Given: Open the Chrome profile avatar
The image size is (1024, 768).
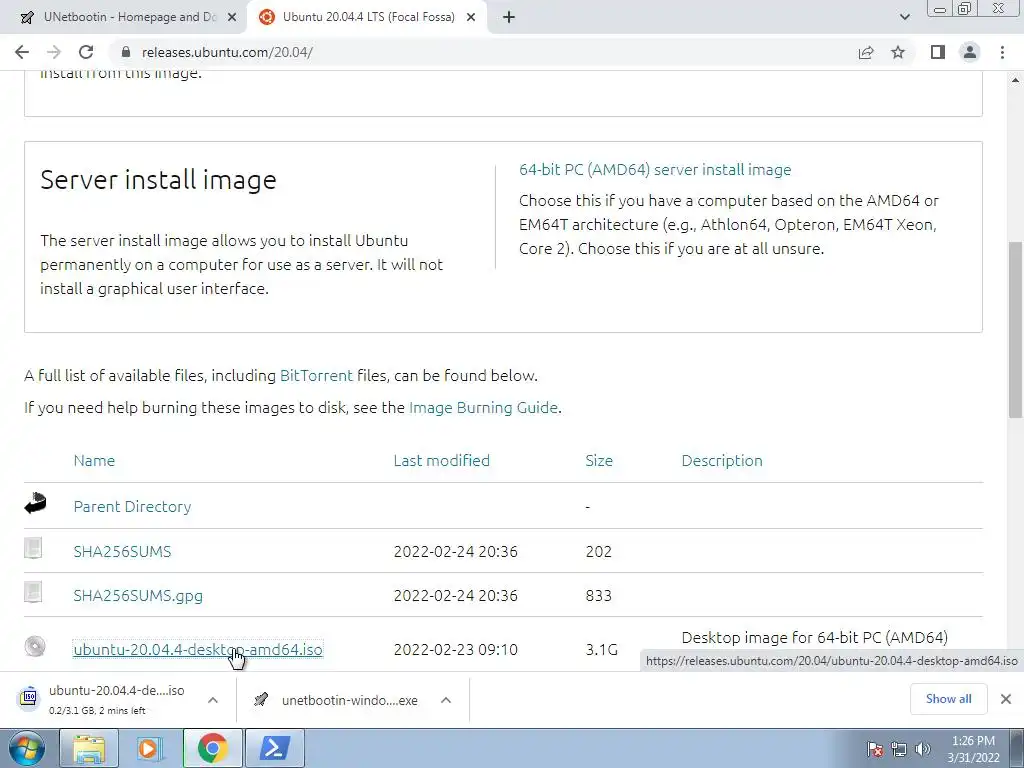Looking at the screenshot, I should 970,52.
